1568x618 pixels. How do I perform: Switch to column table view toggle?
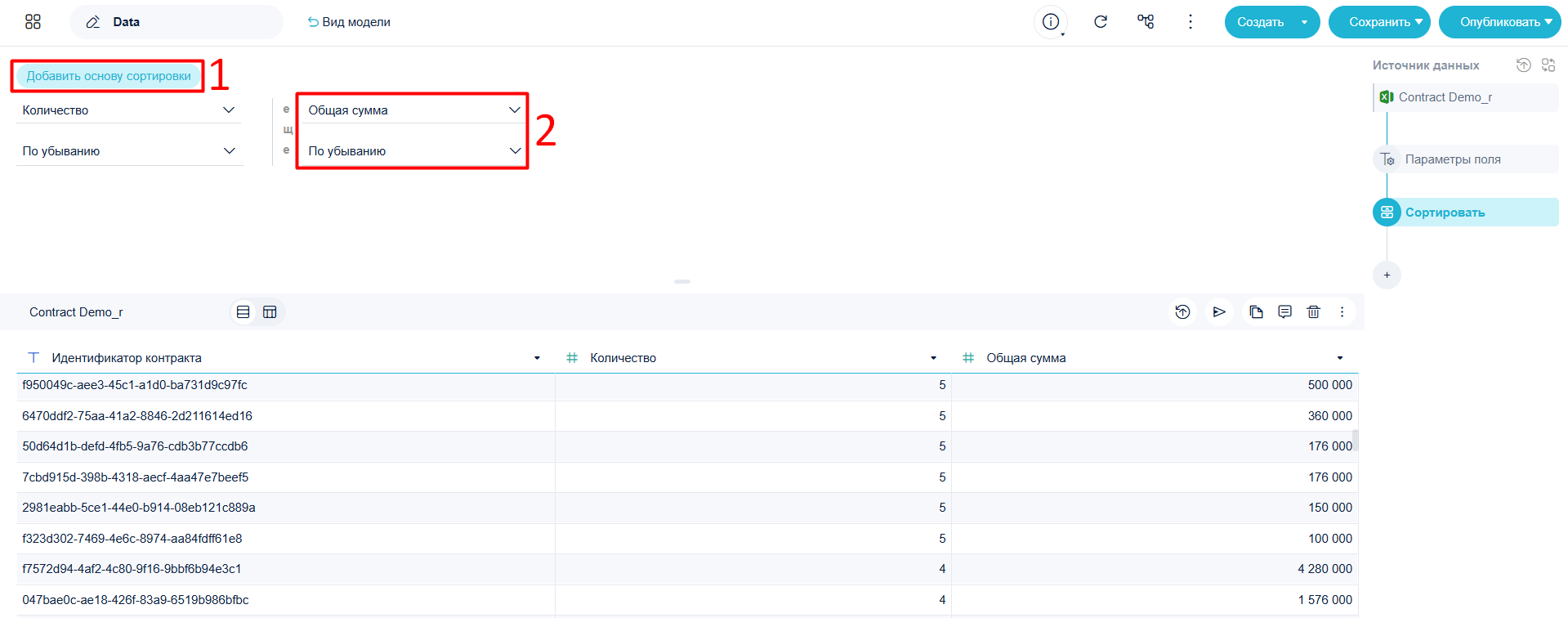[270, 312]
